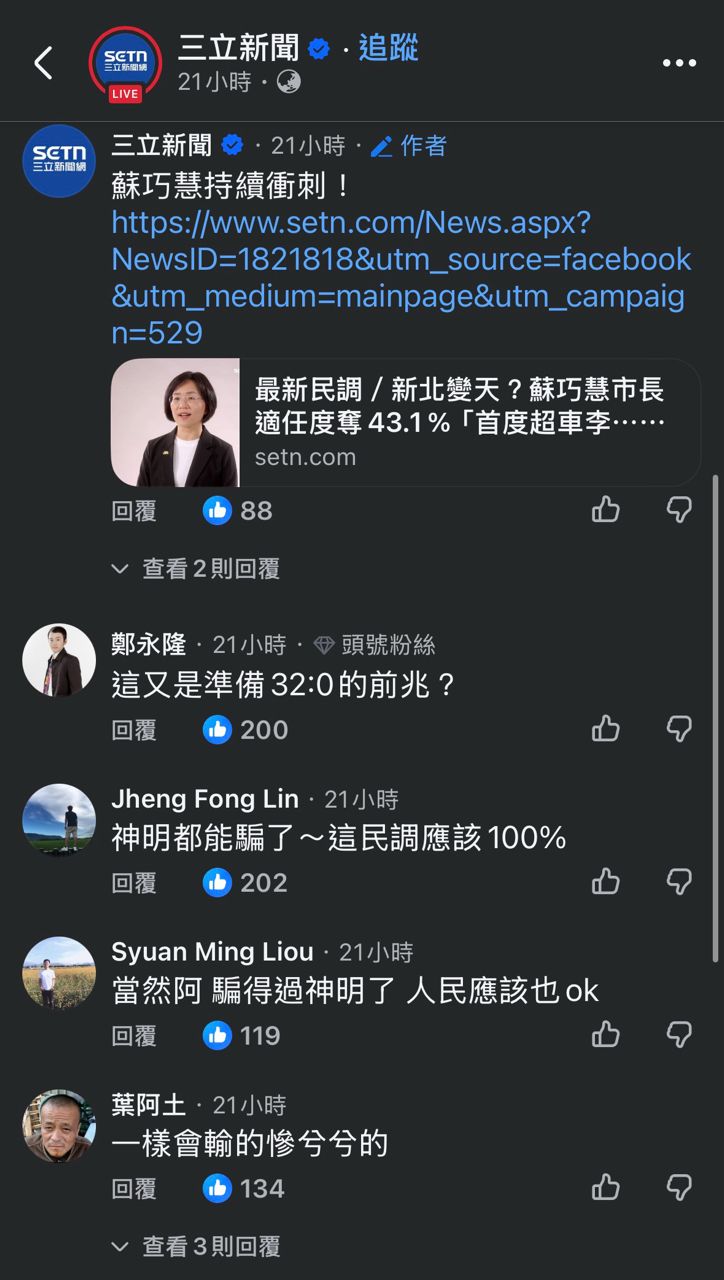Tap the blue like reaction icon beside 88
The image size is (724, 1280).
coord(217,510)
